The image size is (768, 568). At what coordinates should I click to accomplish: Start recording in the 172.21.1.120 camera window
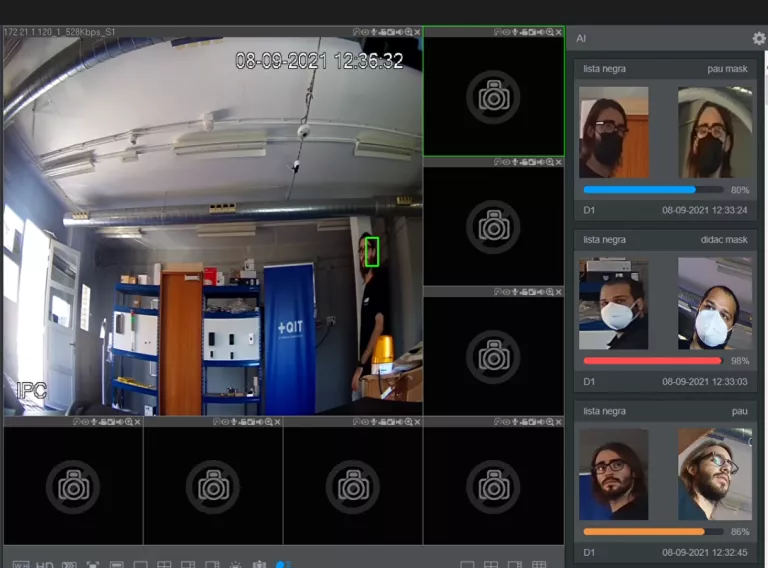tap(382, 32)
